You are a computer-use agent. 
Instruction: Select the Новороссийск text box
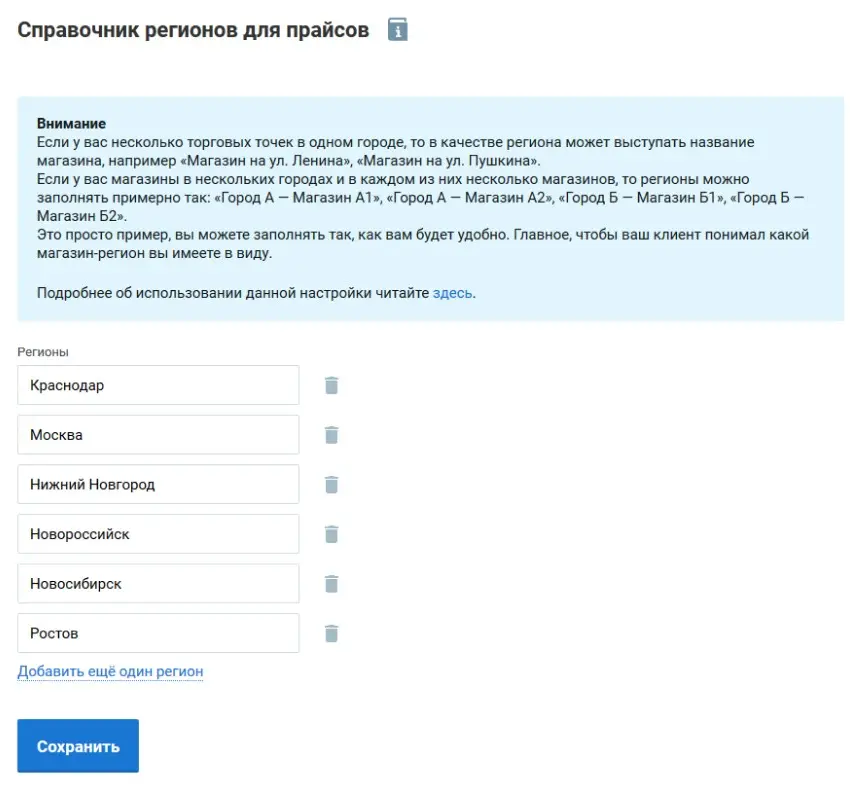coord(158,533)
